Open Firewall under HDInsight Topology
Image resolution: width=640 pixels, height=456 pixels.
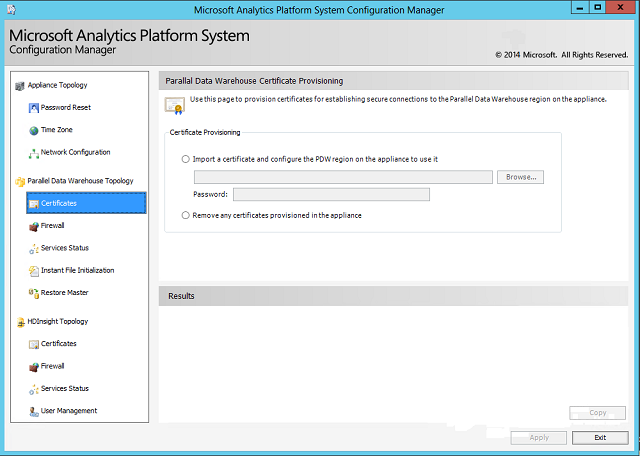pyautogui.click(x=52, y=366)
